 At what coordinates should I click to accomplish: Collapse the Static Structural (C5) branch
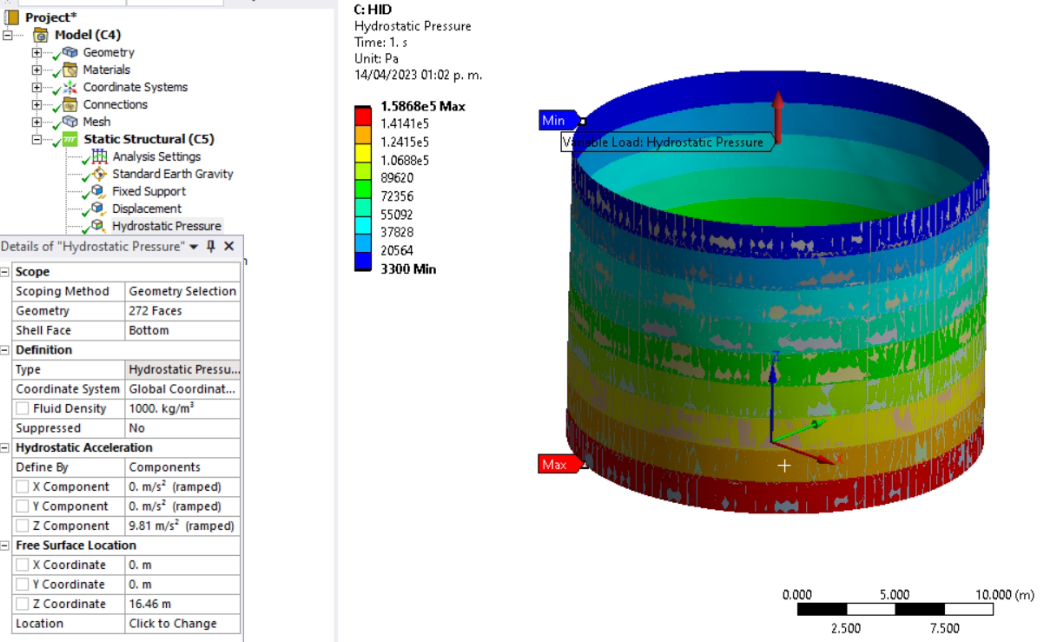(37, 139)
